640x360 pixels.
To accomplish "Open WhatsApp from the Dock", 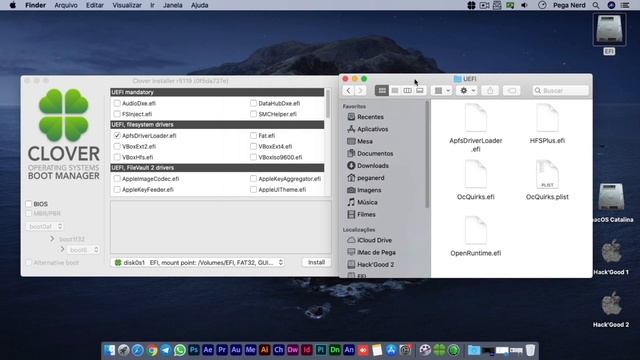I will 180,350.
